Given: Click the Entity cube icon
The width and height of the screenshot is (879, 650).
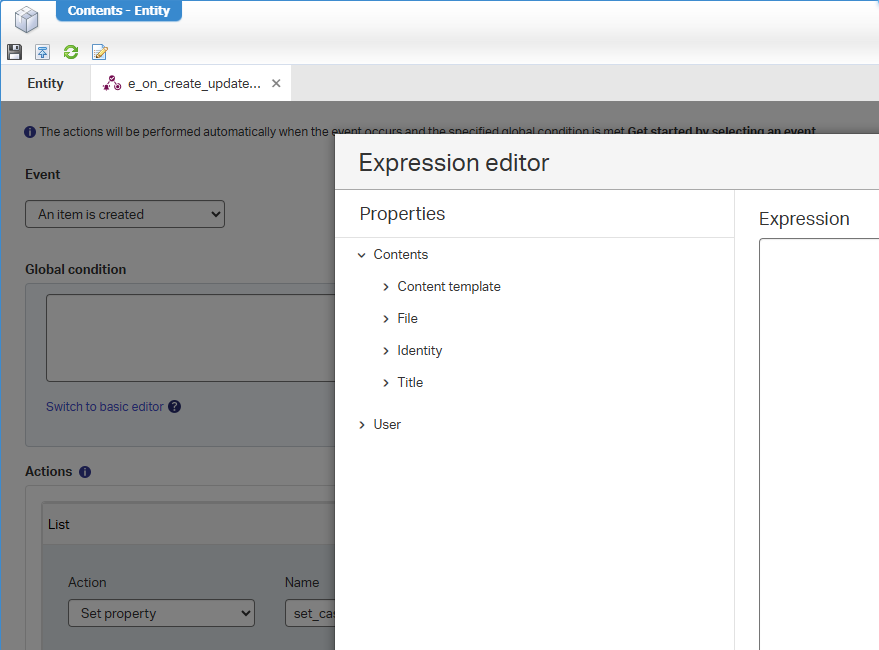Looking at the screenshot, I should pyautogui.click(x=26, y=19).
